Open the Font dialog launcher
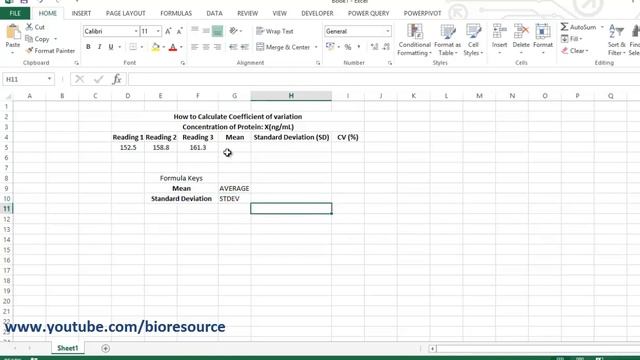640x360 pixels. (183, 63)
